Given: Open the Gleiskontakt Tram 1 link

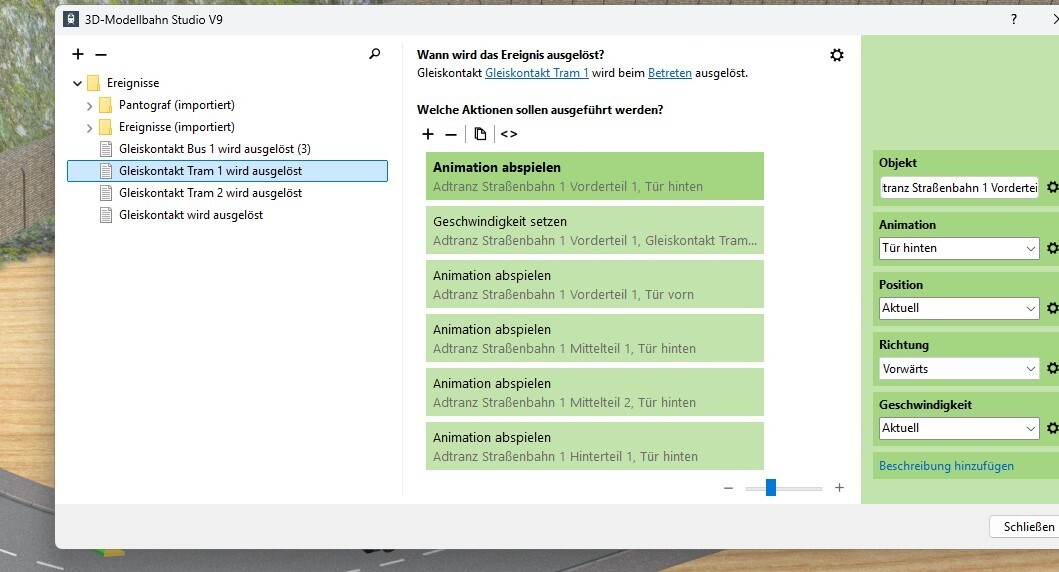Looking at the screenshot, I should (x=537, y=73).
